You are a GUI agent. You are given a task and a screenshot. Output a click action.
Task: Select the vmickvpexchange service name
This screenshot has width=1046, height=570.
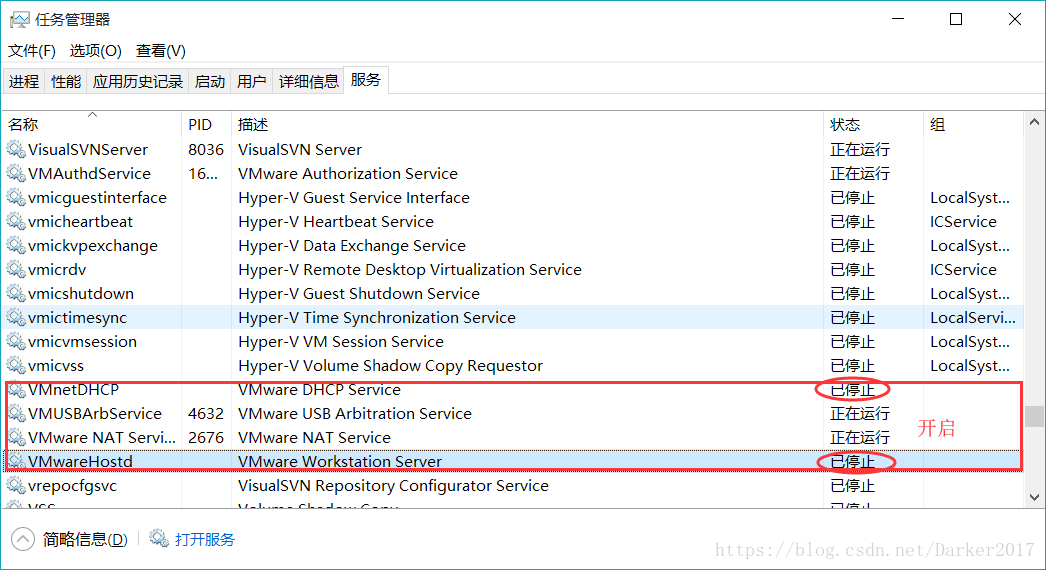[x=93, y=246]
